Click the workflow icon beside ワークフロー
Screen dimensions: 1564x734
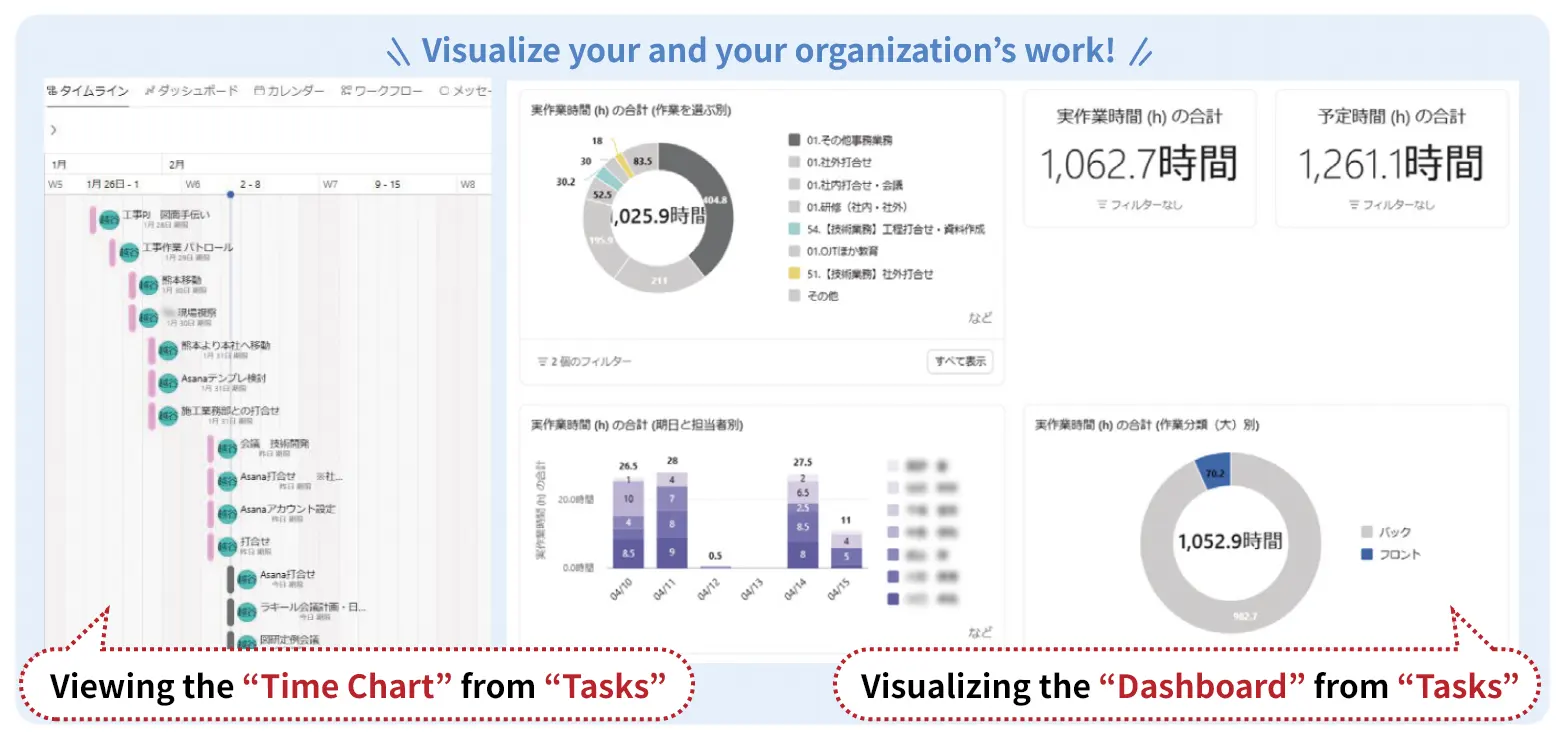click(345, 91)
